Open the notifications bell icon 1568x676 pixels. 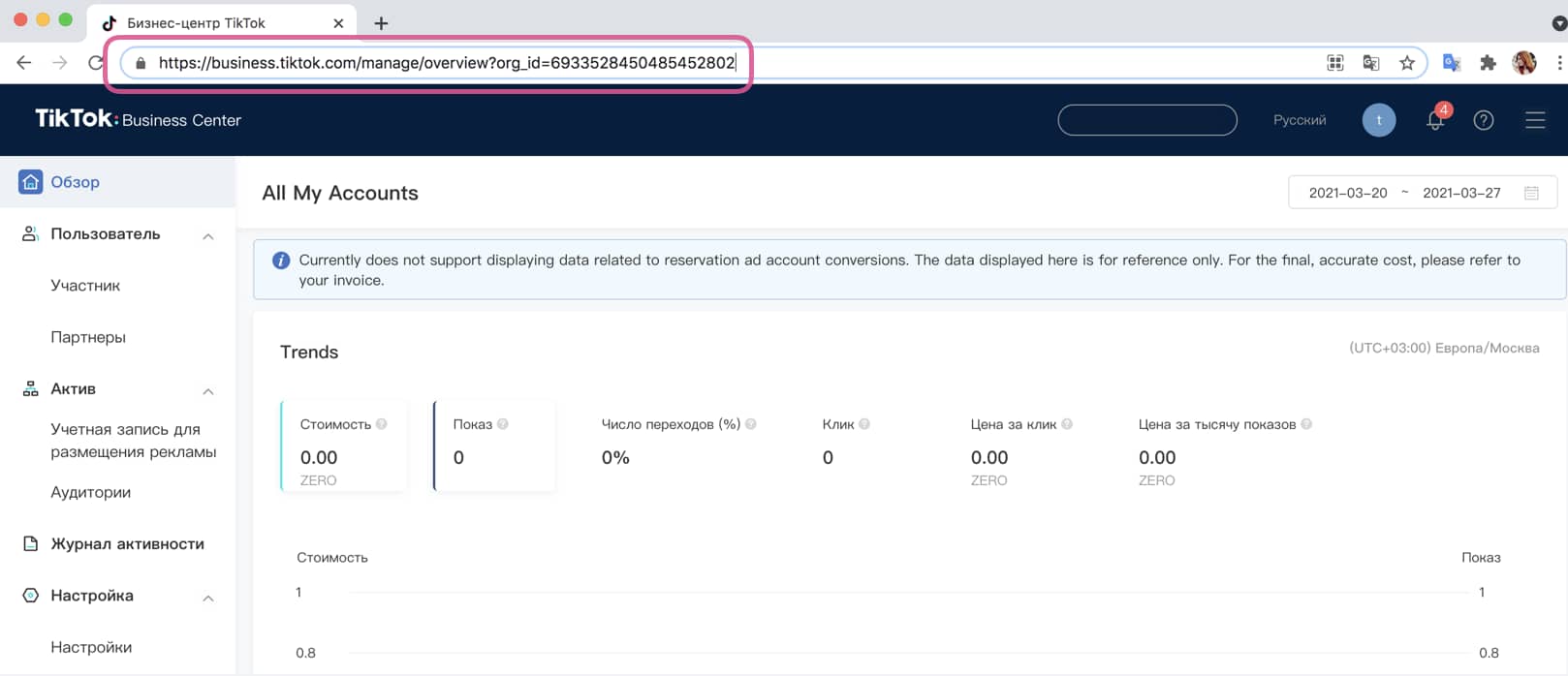[1435, 120]
